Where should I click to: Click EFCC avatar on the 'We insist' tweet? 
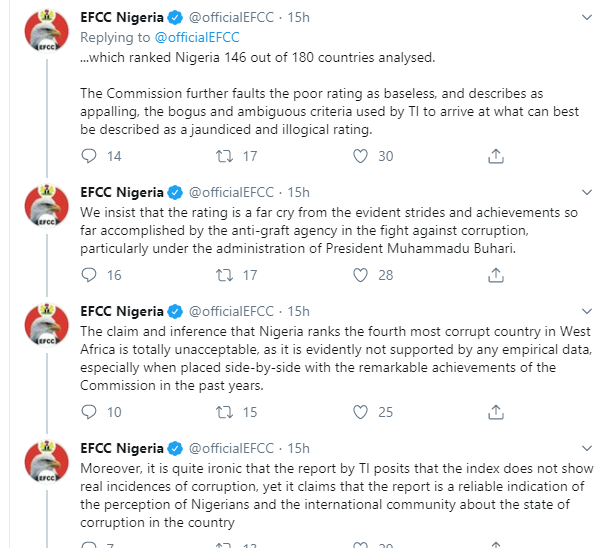[47, 206]
